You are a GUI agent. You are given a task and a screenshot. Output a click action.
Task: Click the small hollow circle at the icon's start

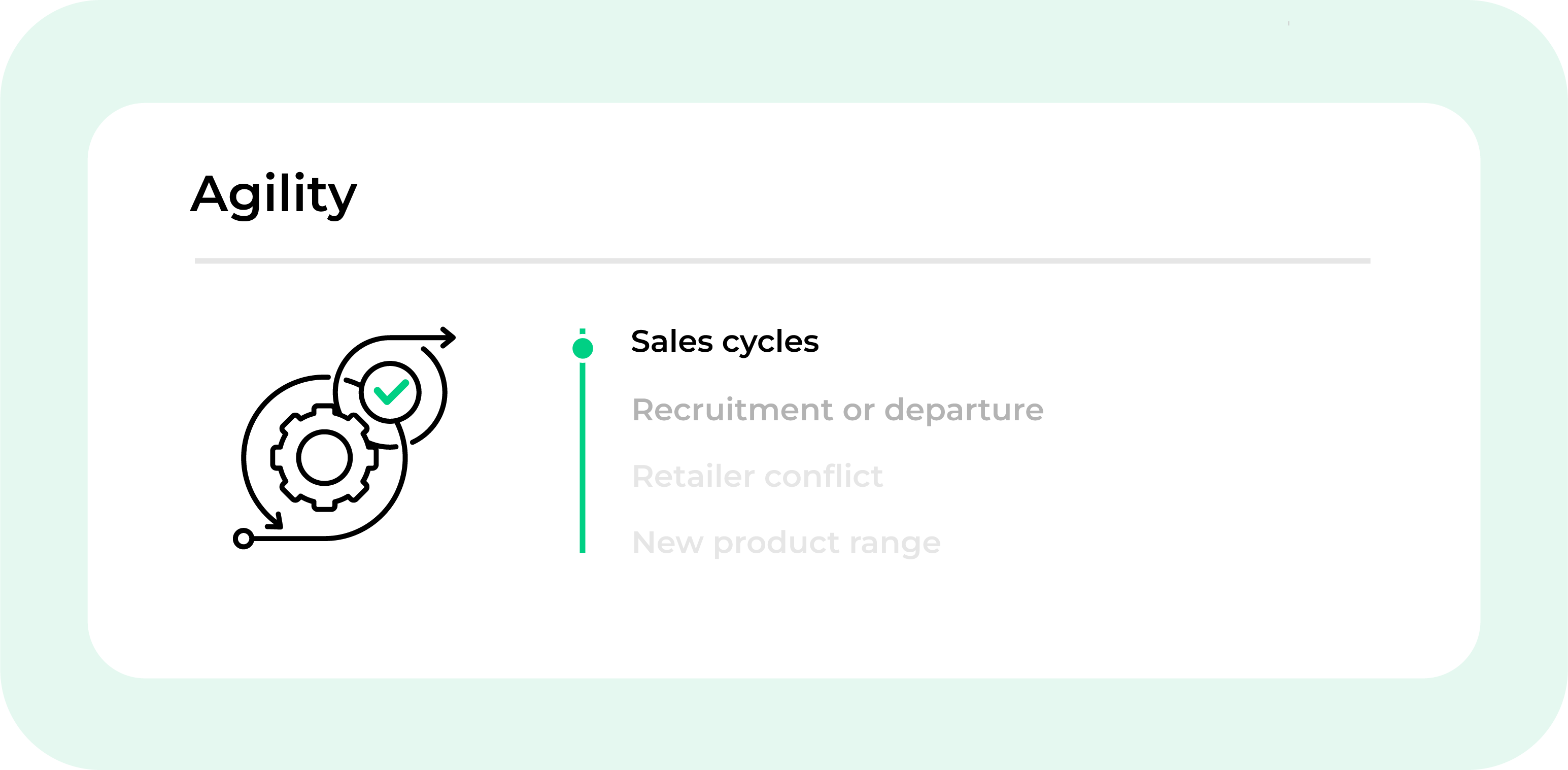pos(244,538)
